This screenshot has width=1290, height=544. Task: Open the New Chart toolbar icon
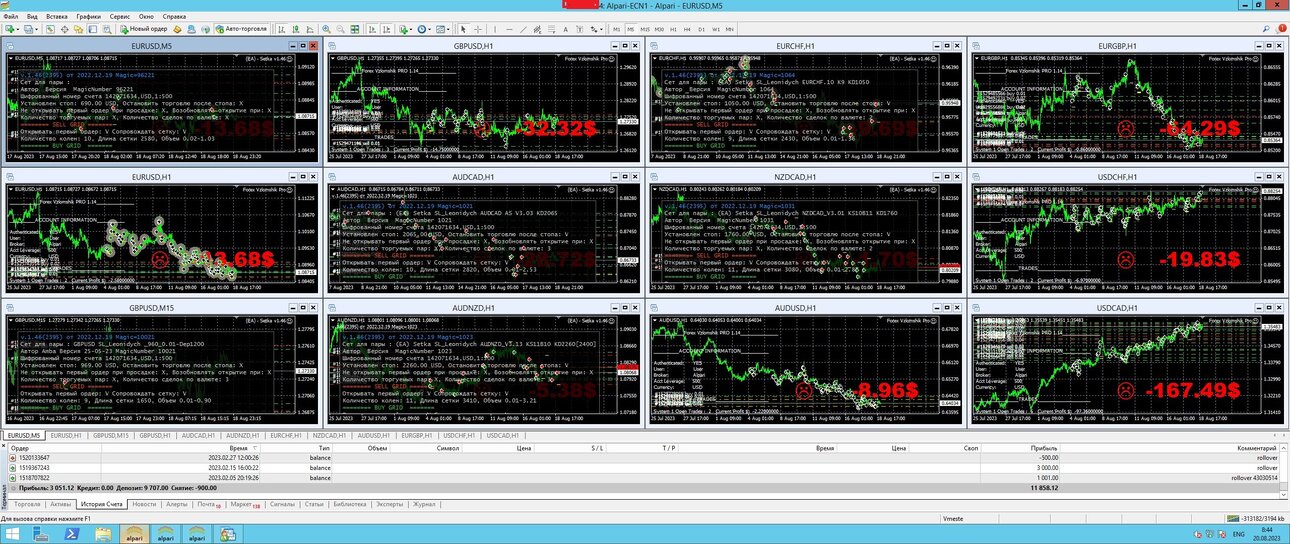[x=11, y=29]
